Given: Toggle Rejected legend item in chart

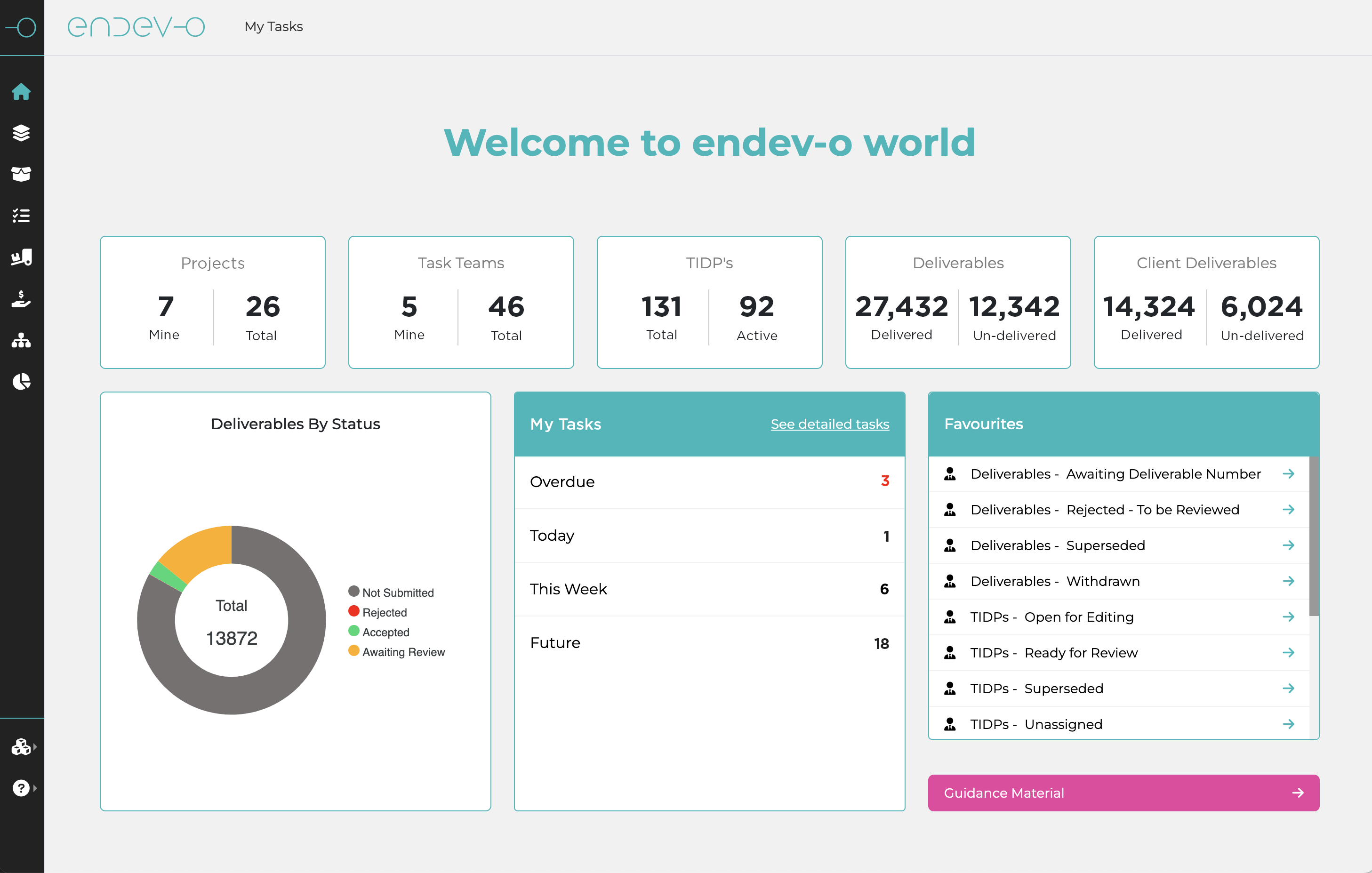Looking at the screenshot, I should (x=384, y=612).
